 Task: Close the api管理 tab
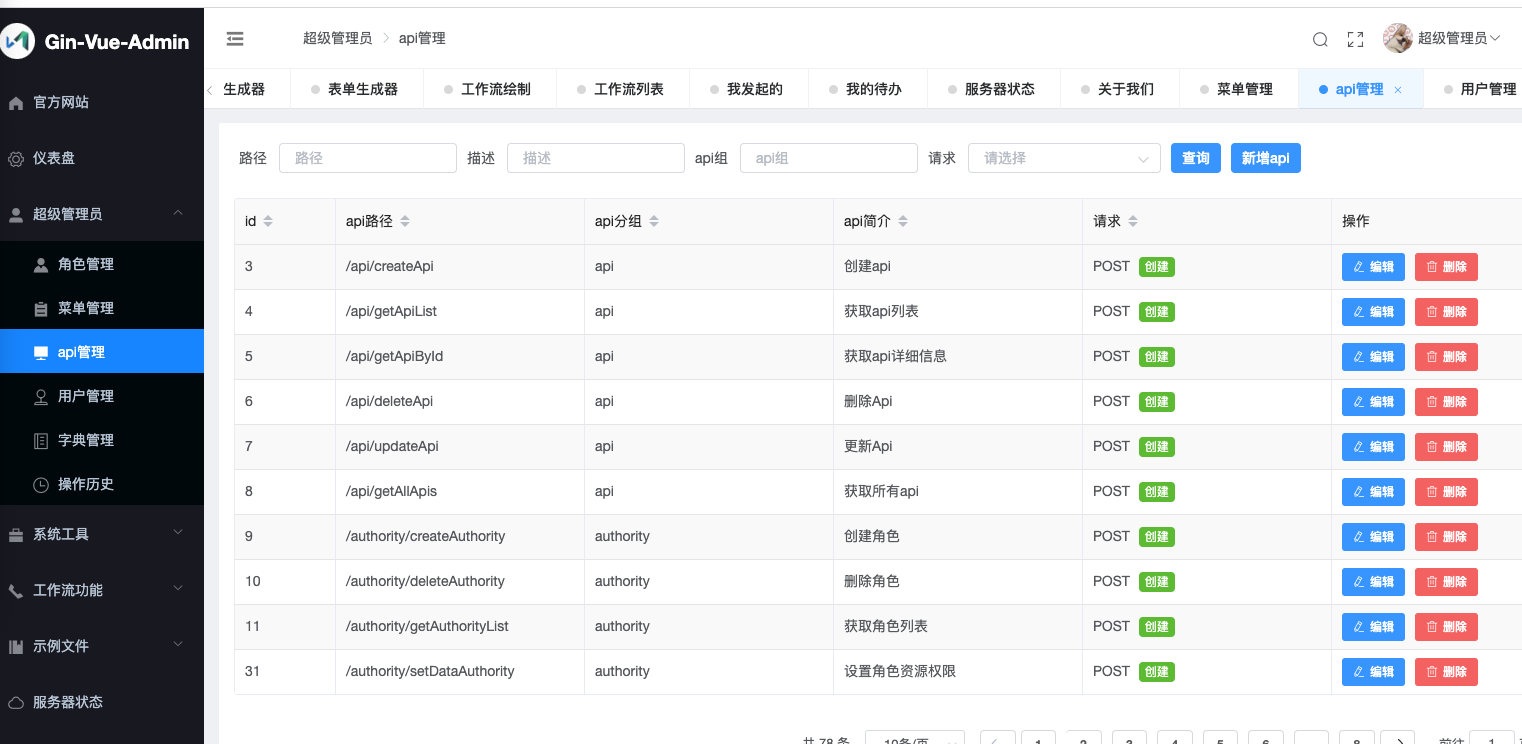pos(1398,90)
